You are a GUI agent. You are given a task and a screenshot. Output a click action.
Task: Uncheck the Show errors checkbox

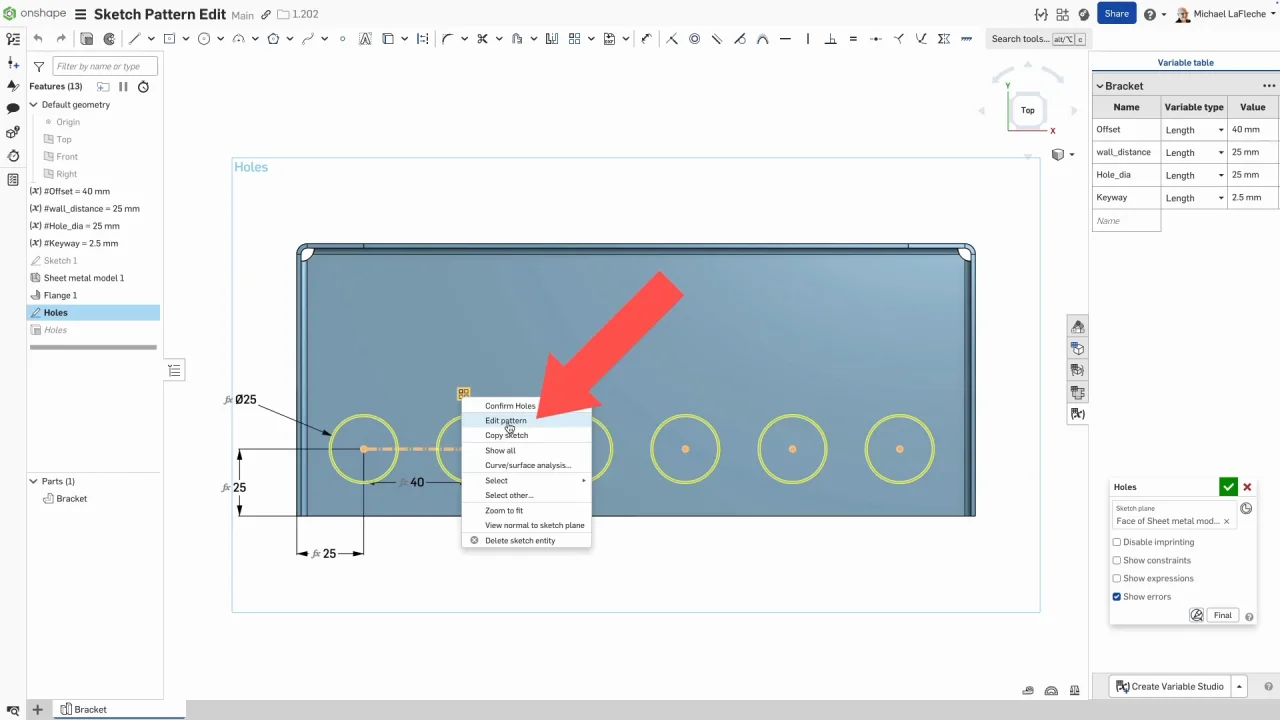coord(1117,597)
